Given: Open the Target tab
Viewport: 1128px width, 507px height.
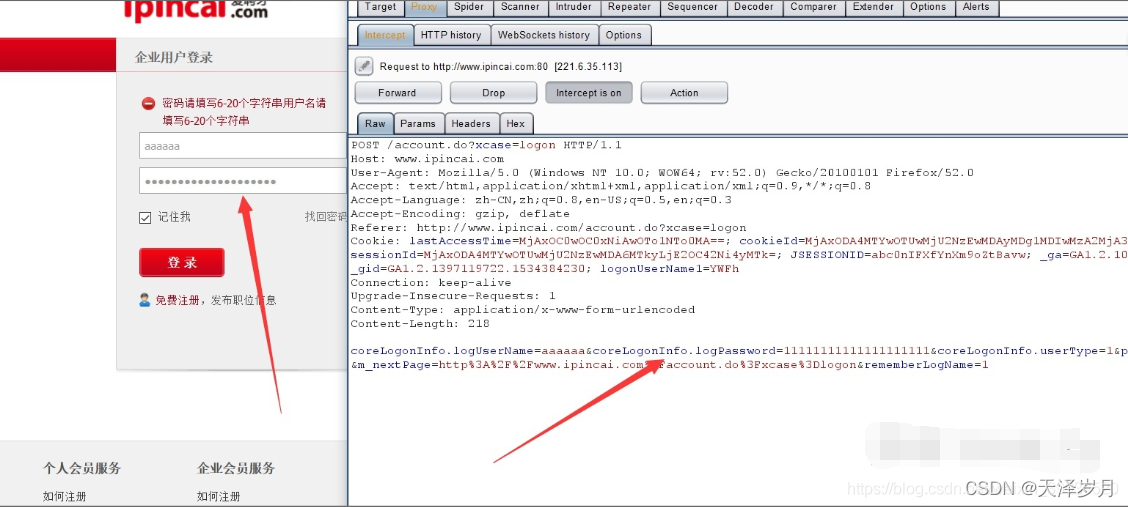Looking at the screenshot, I should (380, 7).
